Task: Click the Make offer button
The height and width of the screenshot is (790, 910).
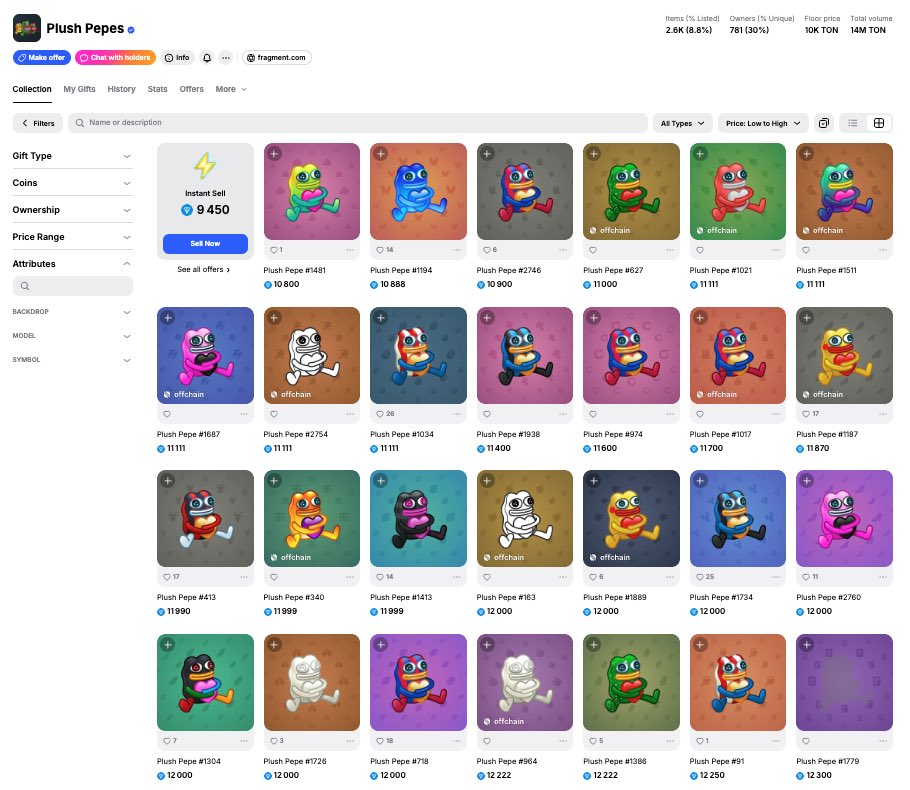Action: tap(42, 57)
